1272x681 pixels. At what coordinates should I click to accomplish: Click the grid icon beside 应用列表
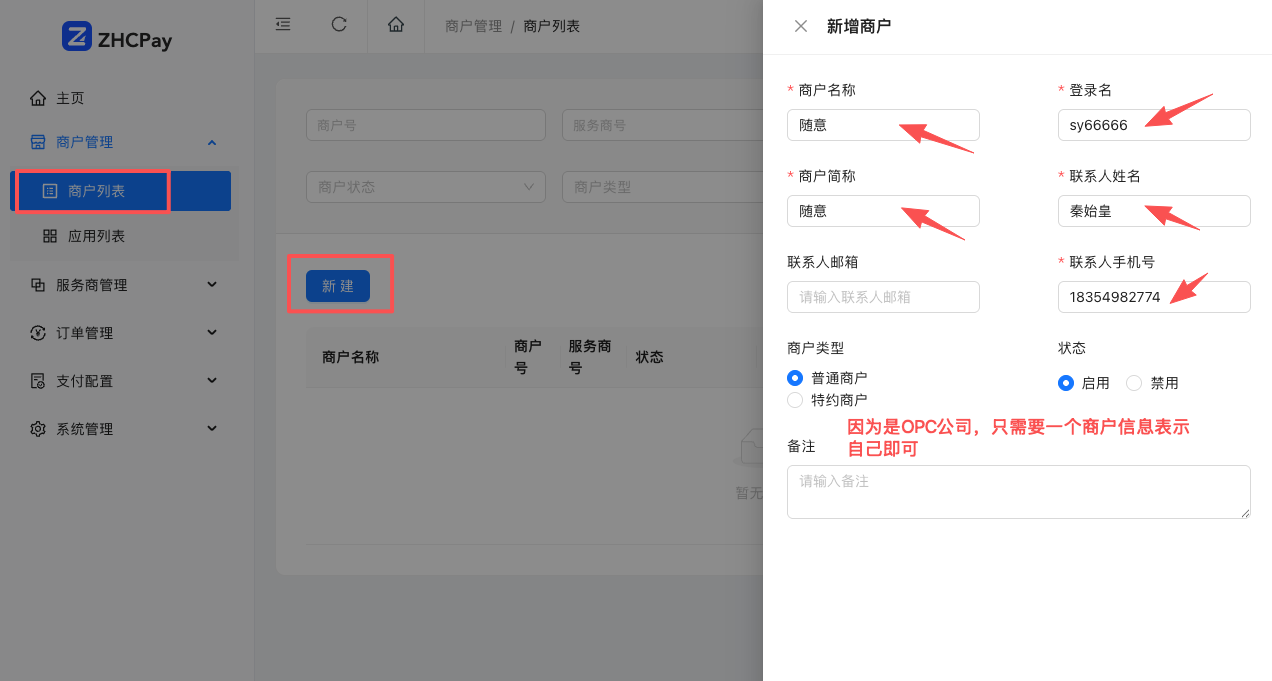[x=50, y=236]
